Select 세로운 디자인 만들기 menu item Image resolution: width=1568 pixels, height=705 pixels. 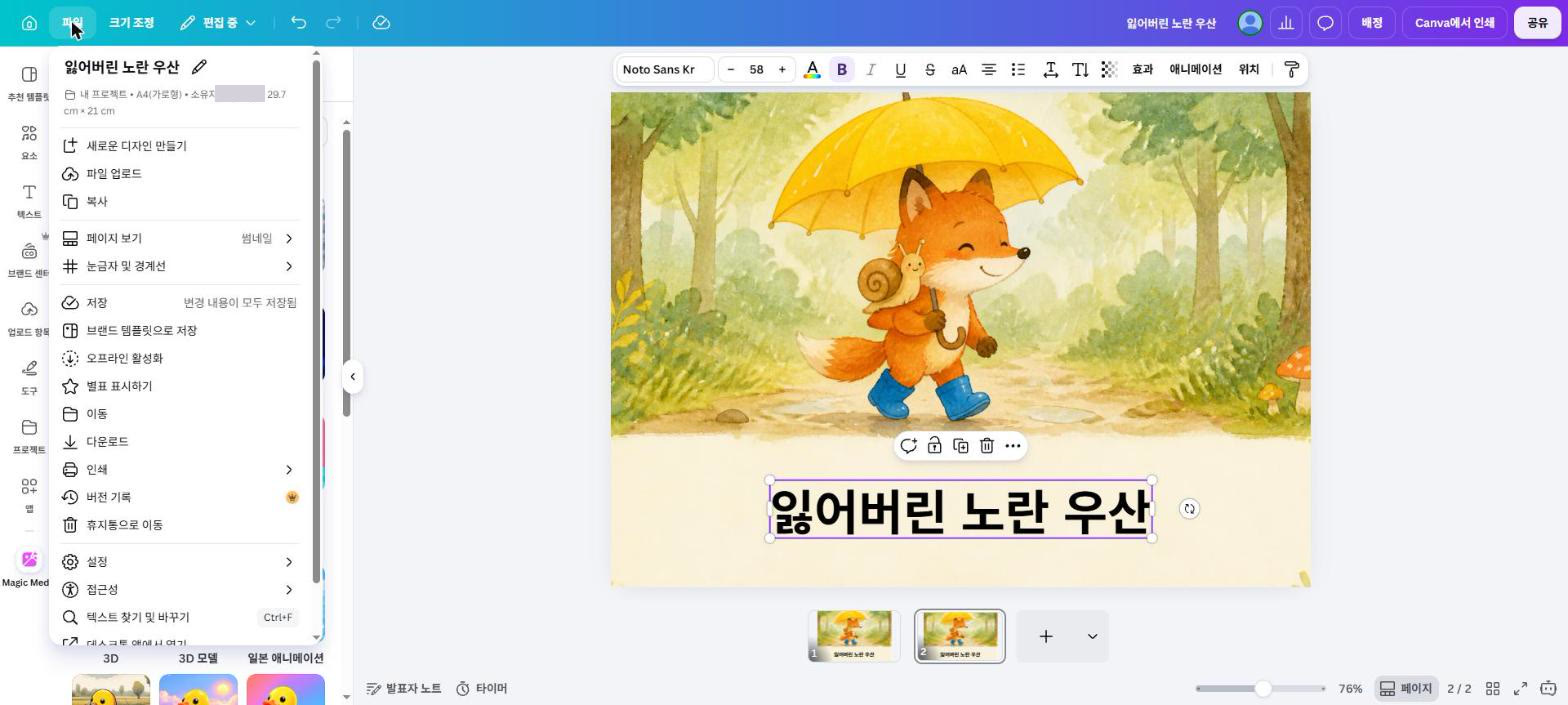click(180, 146)
